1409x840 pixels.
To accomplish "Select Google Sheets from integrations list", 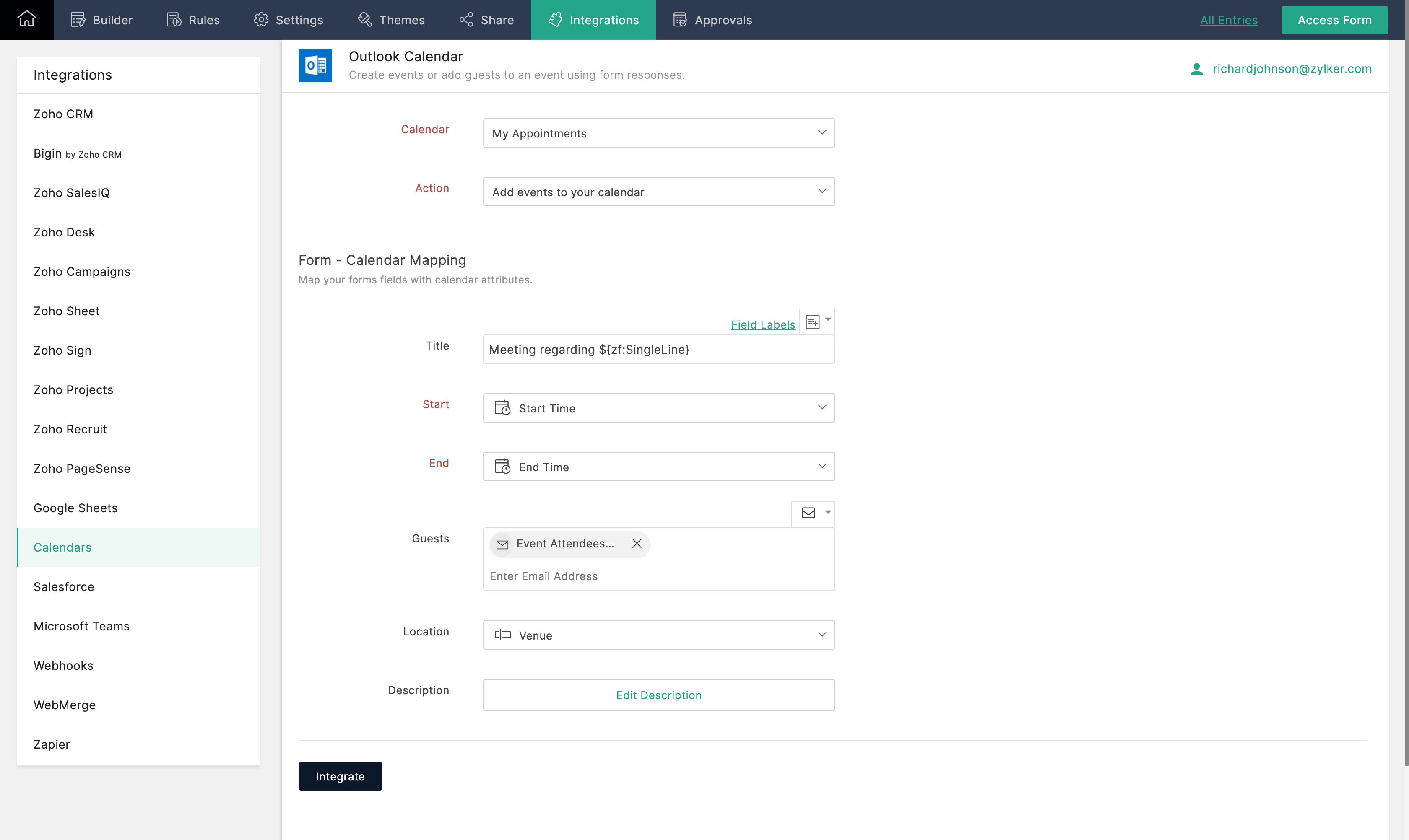I will click(76, 508).
